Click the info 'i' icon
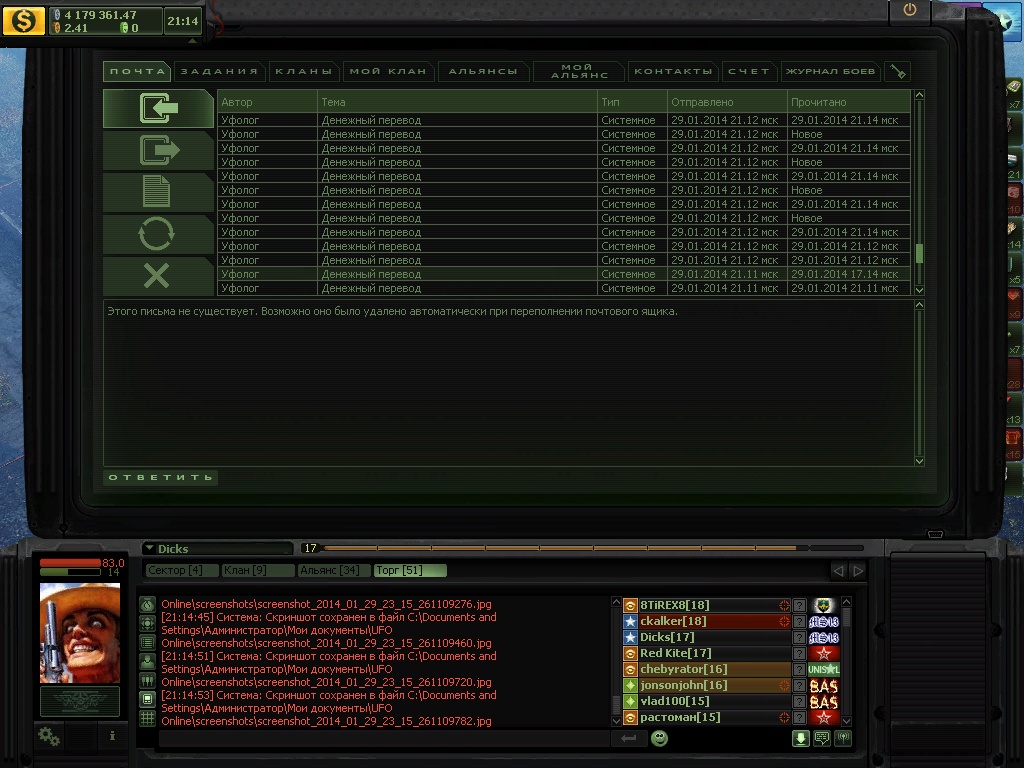The width and height of the screenshot is (1024, 768). tap(112, 736)
